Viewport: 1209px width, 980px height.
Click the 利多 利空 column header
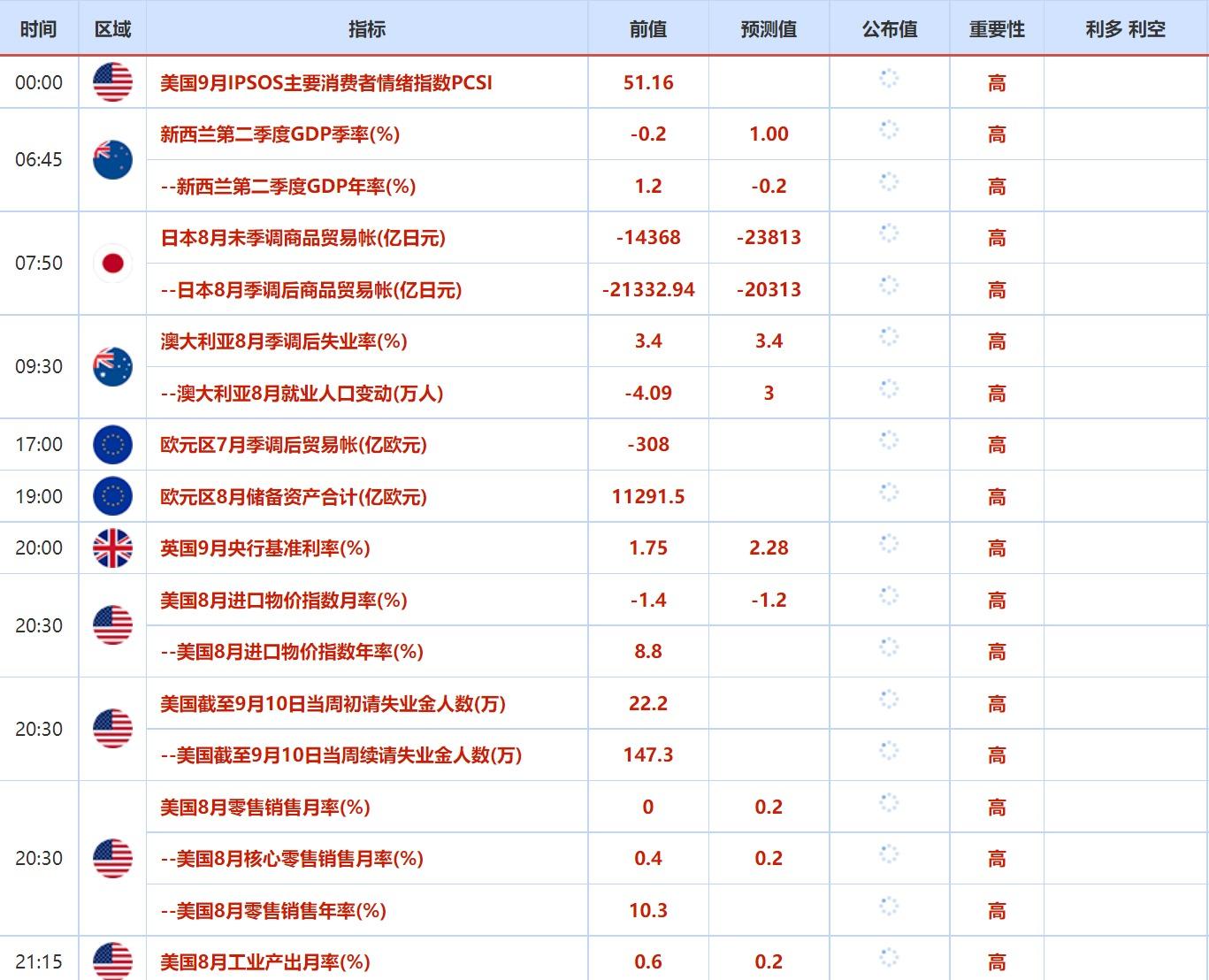click(x=1125, y=29)
